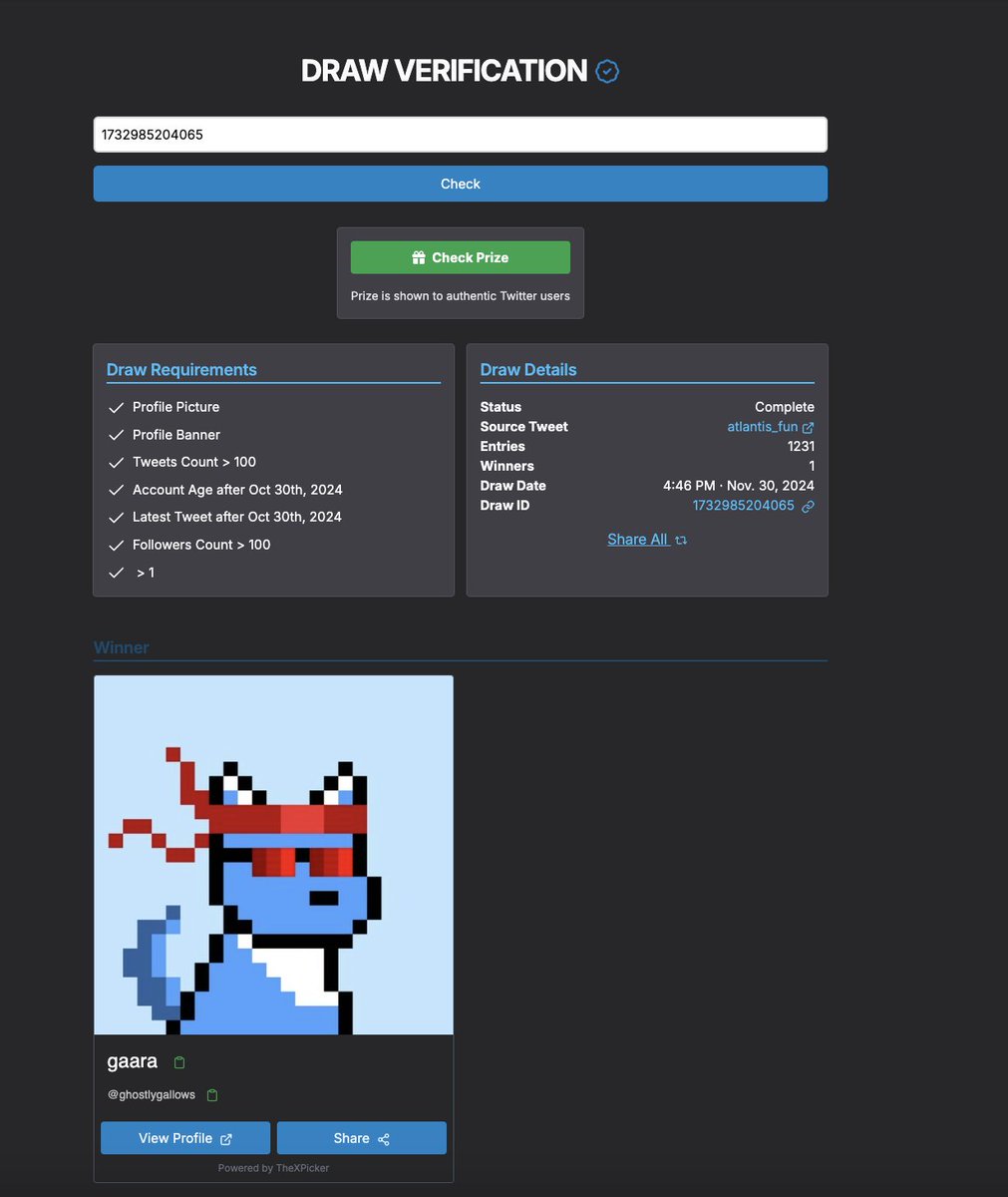The width and height of the screenshot is (1008, 1197).
Task: Click the verified badge icon beside Draw Verification
Action: point(607,71)
